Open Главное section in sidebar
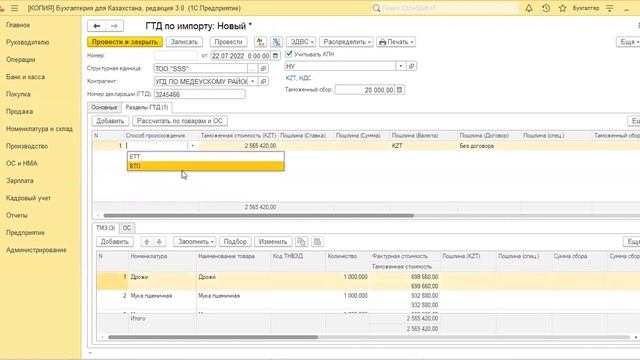The height and width of the screenshot is (360, 640). click(18, 25)
